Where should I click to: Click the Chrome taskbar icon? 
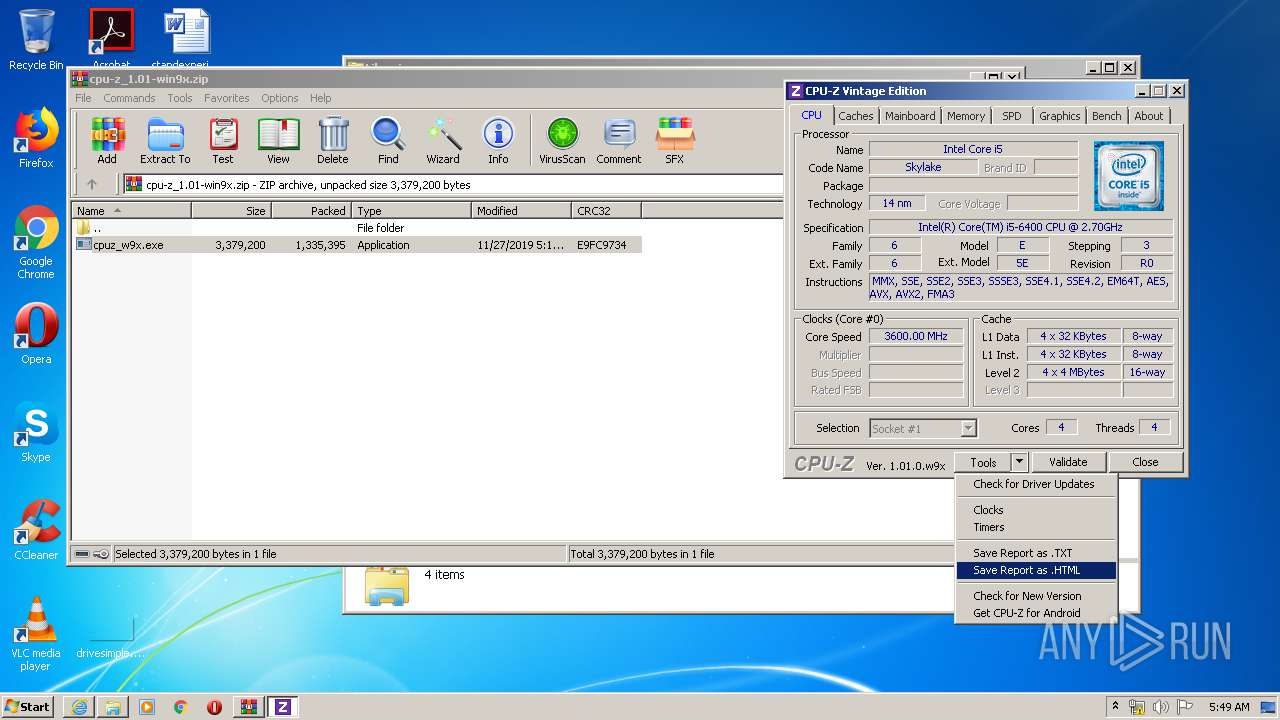pos(180,707)
